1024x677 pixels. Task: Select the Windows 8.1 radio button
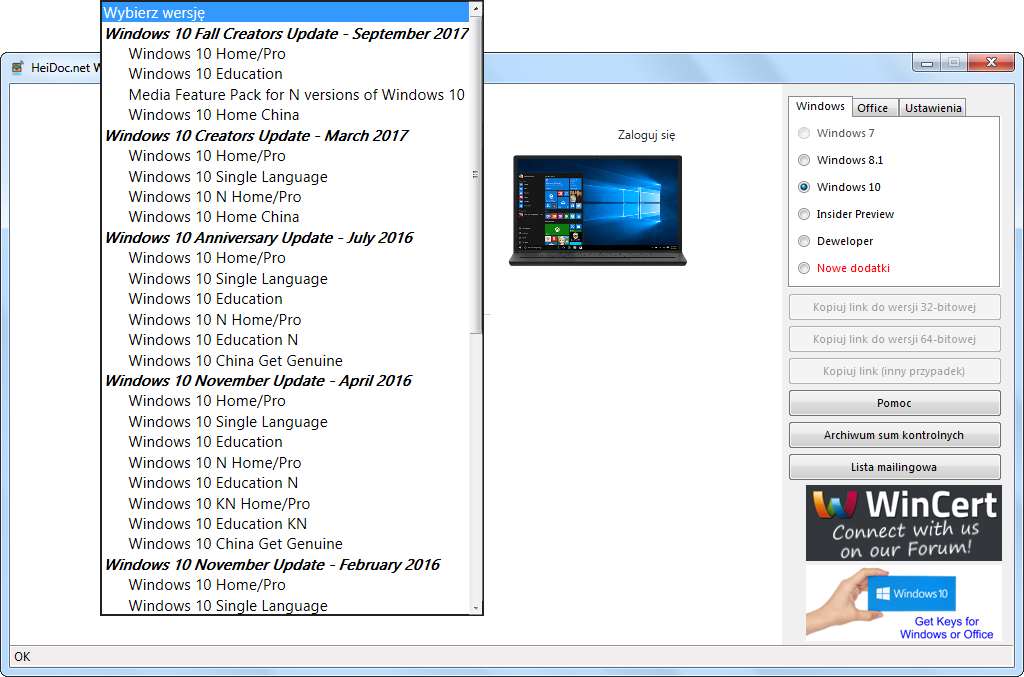804,160
